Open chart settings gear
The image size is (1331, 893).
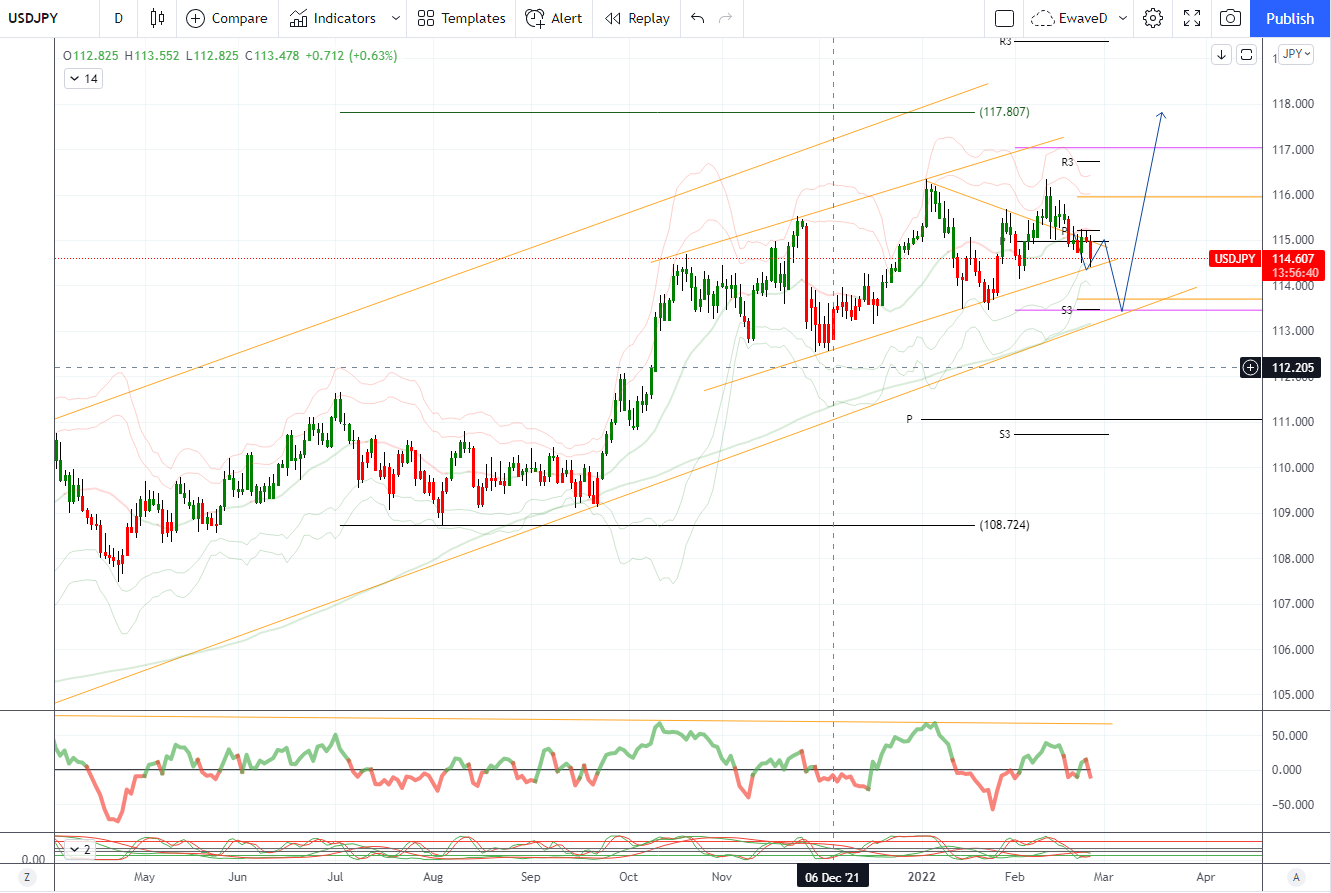click(1153, 18)
